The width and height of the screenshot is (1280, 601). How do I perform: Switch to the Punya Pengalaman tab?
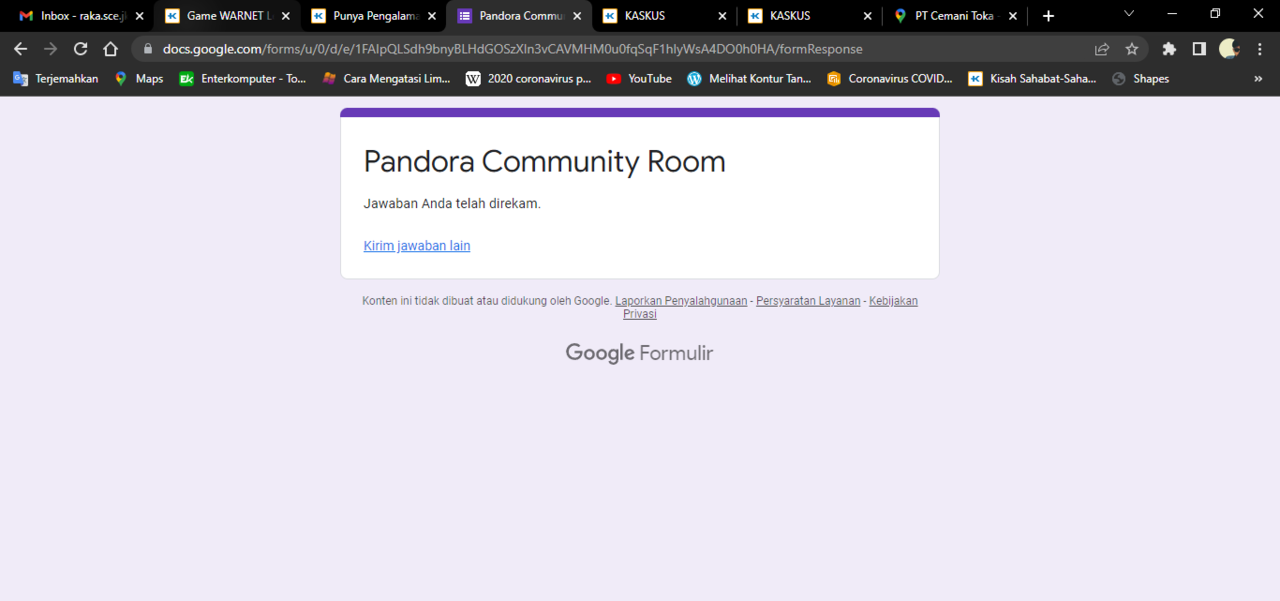tap(372, 16)
